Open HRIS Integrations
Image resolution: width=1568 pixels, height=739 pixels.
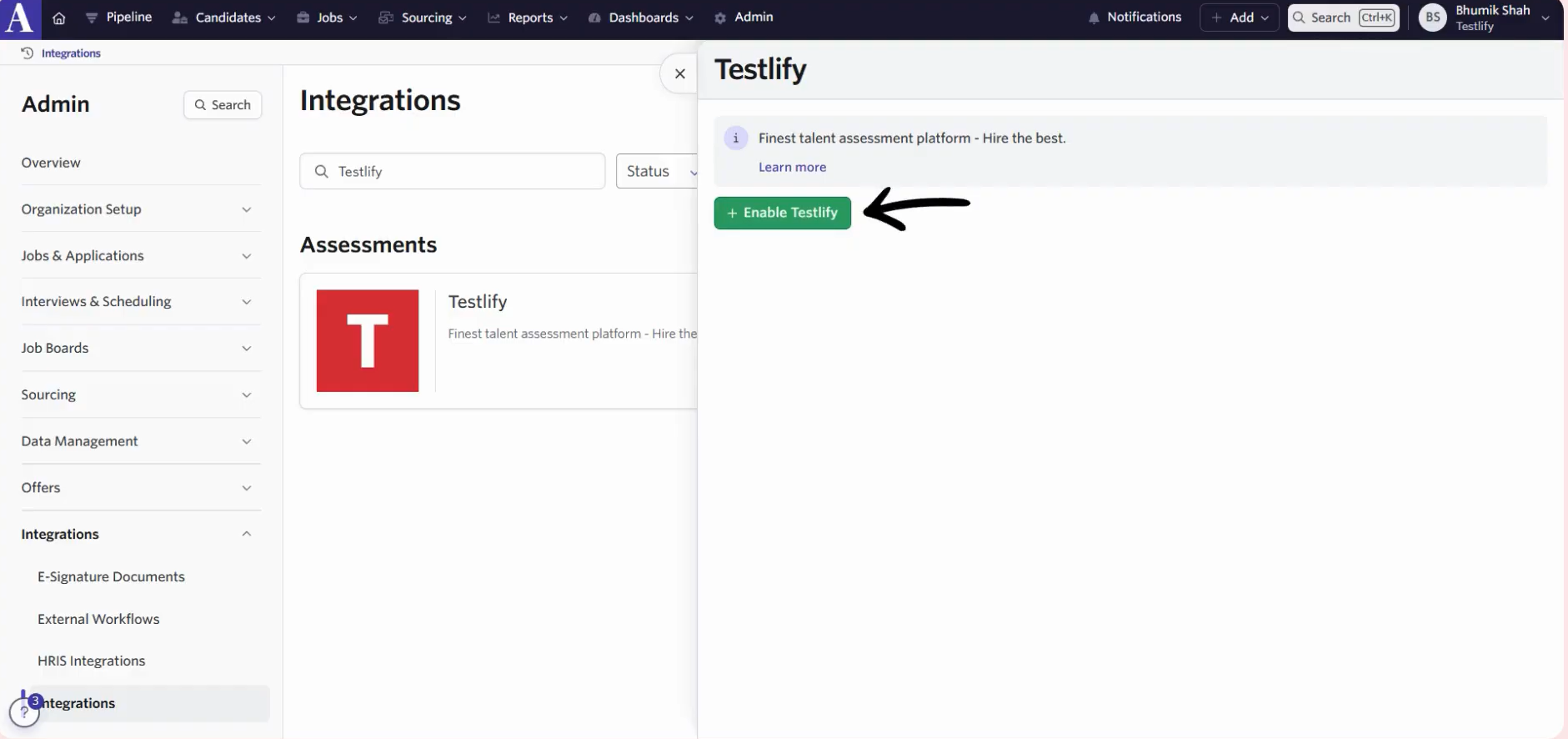(x=91, y=661)
